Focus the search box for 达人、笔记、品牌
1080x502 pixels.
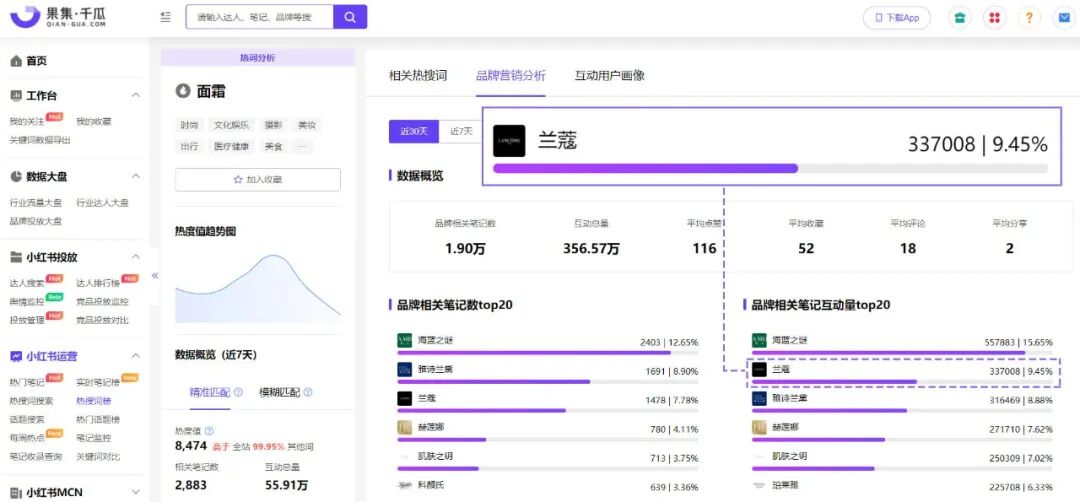pyautogui.click(x=260, y=17)
